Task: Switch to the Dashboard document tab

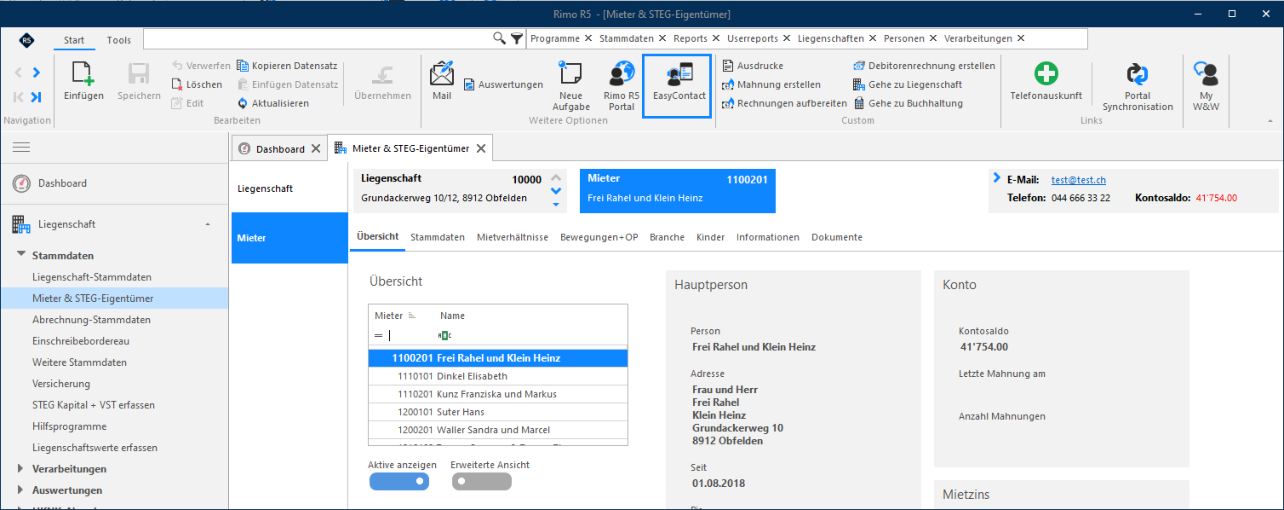Action: [x=279, y=148]
